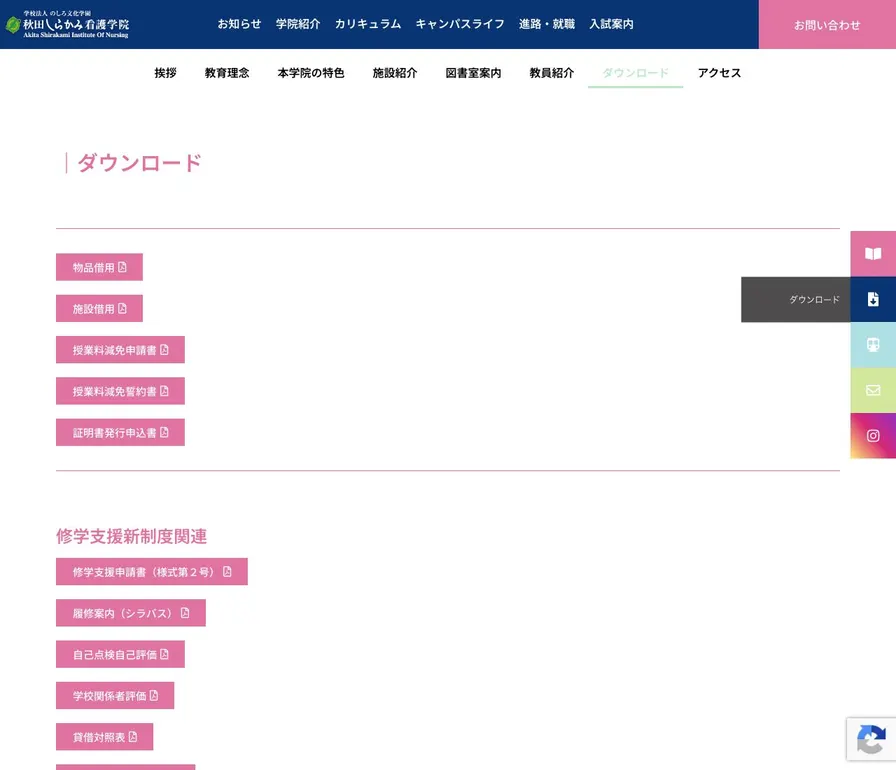Click the PDF icon beside 証明書発行申込書
The width and height of the screenshot is (896, 770).
click(x=164, y=432)
